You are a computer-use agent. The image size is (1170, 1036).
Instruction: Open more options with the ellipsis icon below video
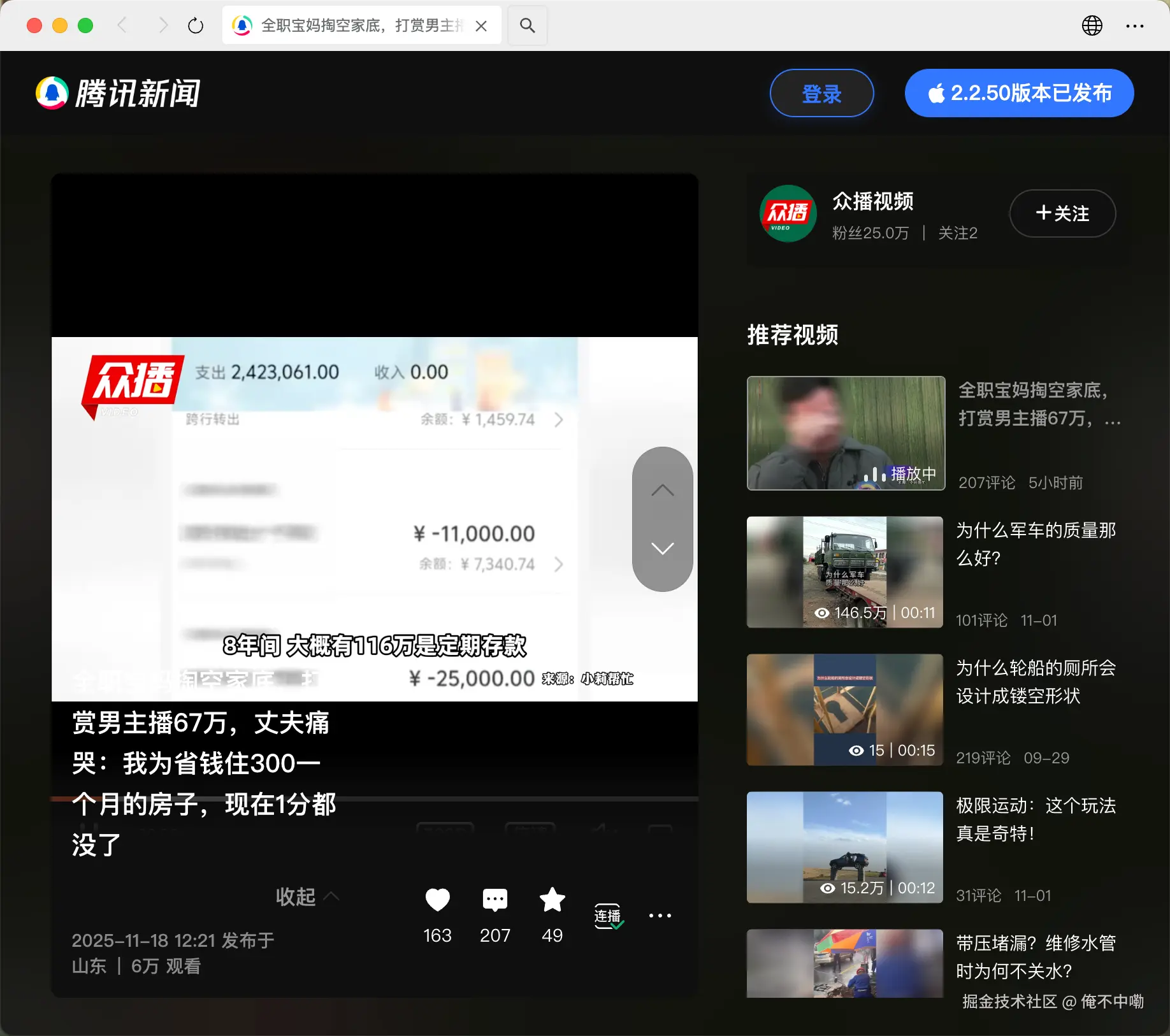tap(660, 916)
